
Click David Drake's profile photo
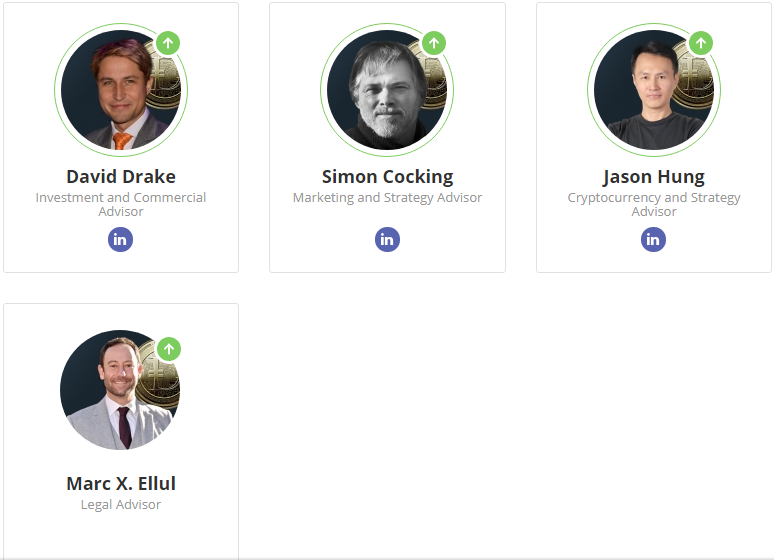point(121,90)
